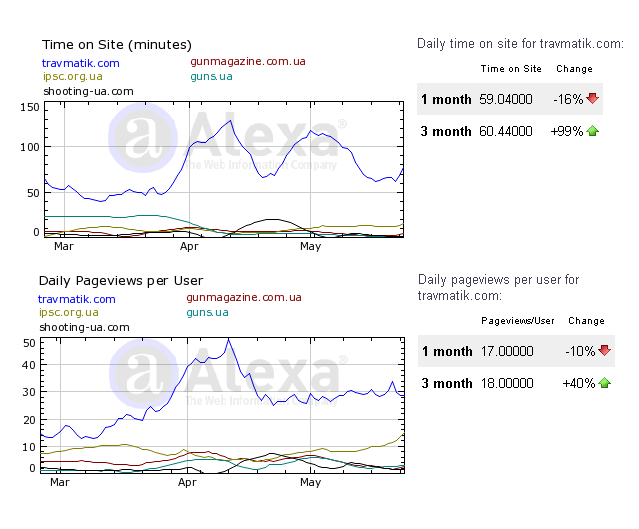This screenshot has height=529, width=639.
Task: Click the Mar axis label on Time on Site chart
Action: (64, 246)
